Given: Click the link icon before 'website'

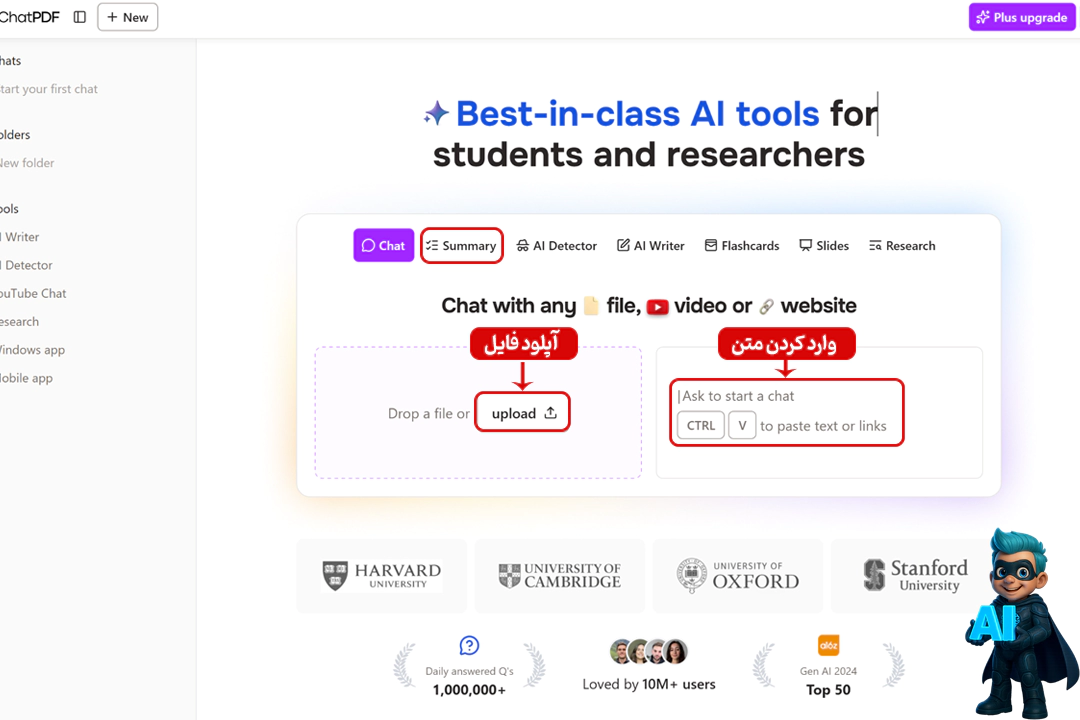Looking at the screenshot, I should pos(768,306).
